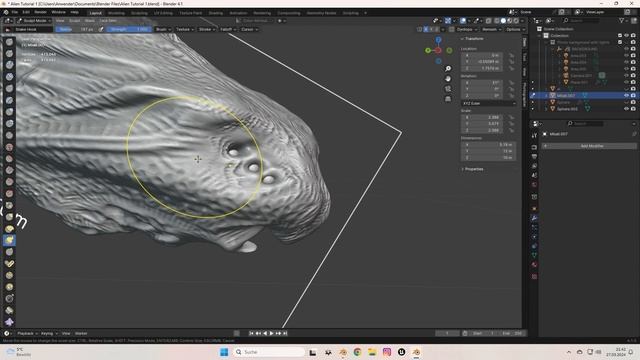Open the Stroke dropdown
The image size is (640, 360).
(x=207, y=29)
